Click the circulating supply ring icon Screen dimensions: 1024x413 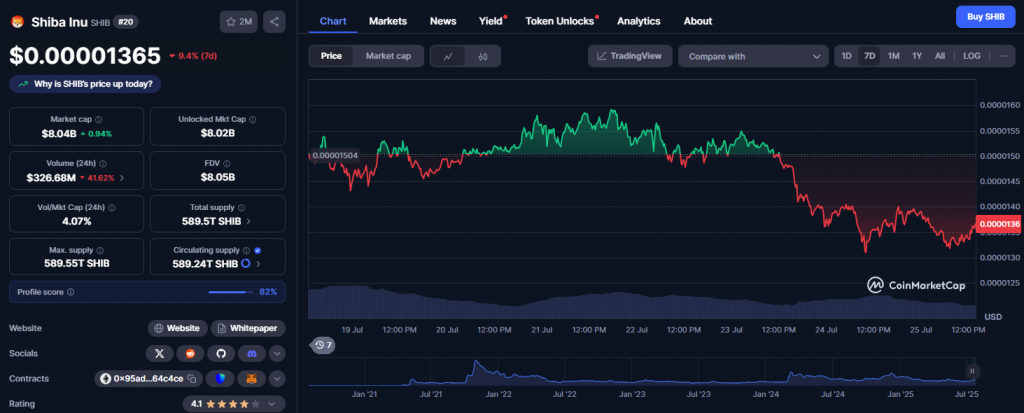pyautogui.click(x=246, y=264)
